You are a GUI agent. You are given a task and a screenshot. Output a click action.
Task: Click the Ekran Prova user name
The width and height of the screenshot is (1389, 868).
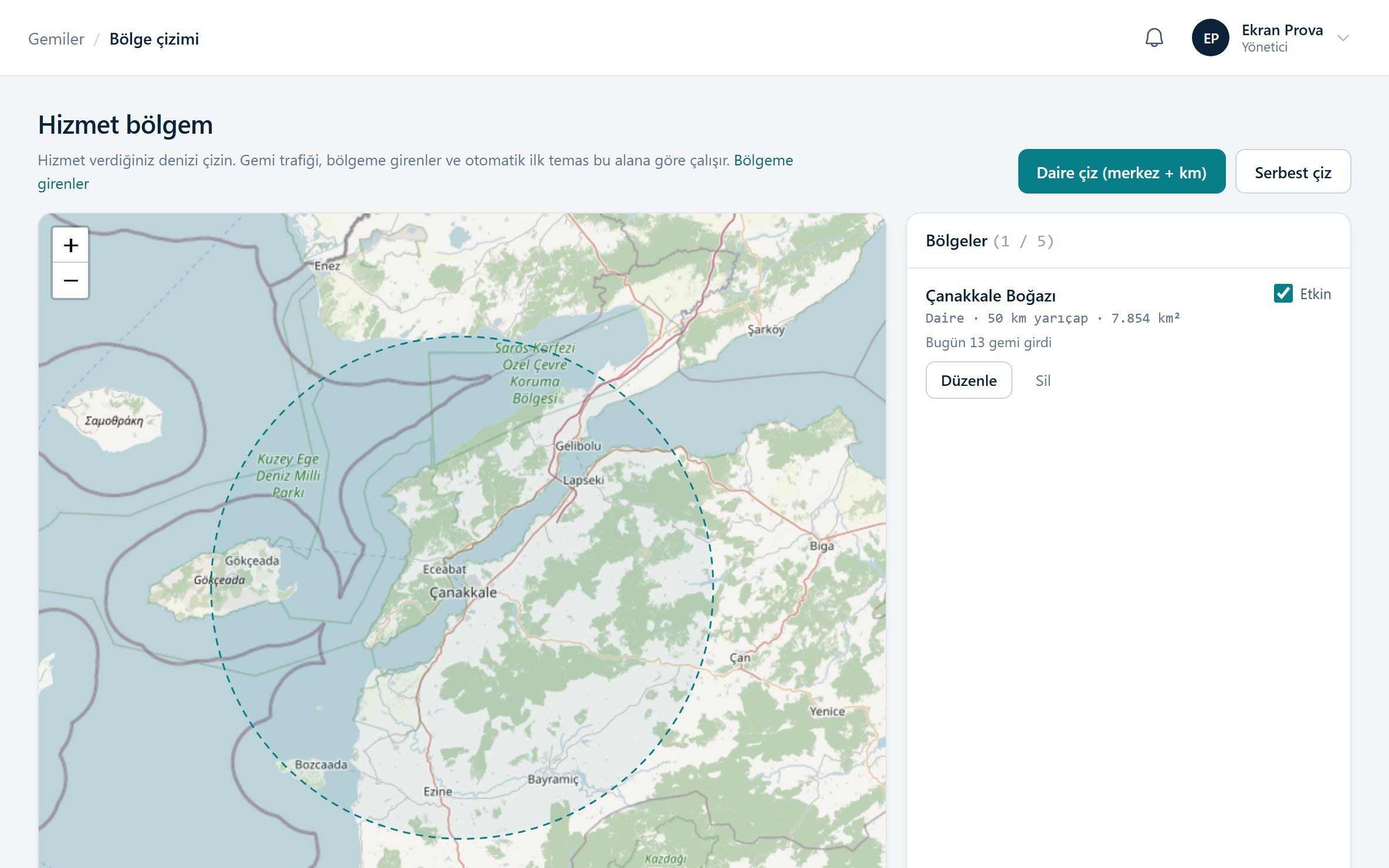(x=1282, y=30)
